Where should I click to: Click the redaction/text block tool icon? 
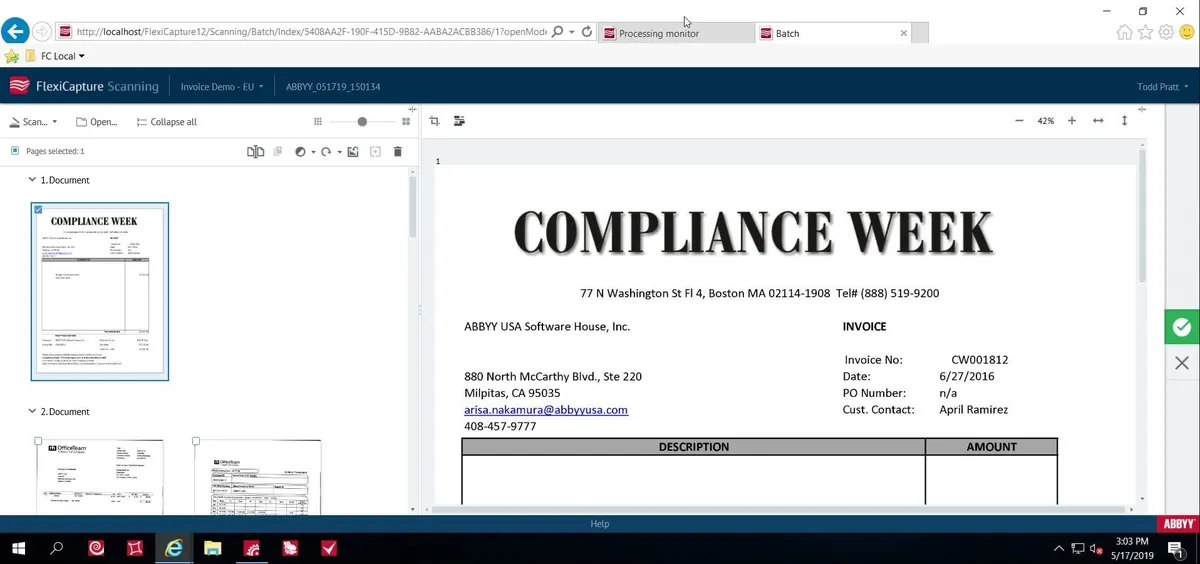459,121
